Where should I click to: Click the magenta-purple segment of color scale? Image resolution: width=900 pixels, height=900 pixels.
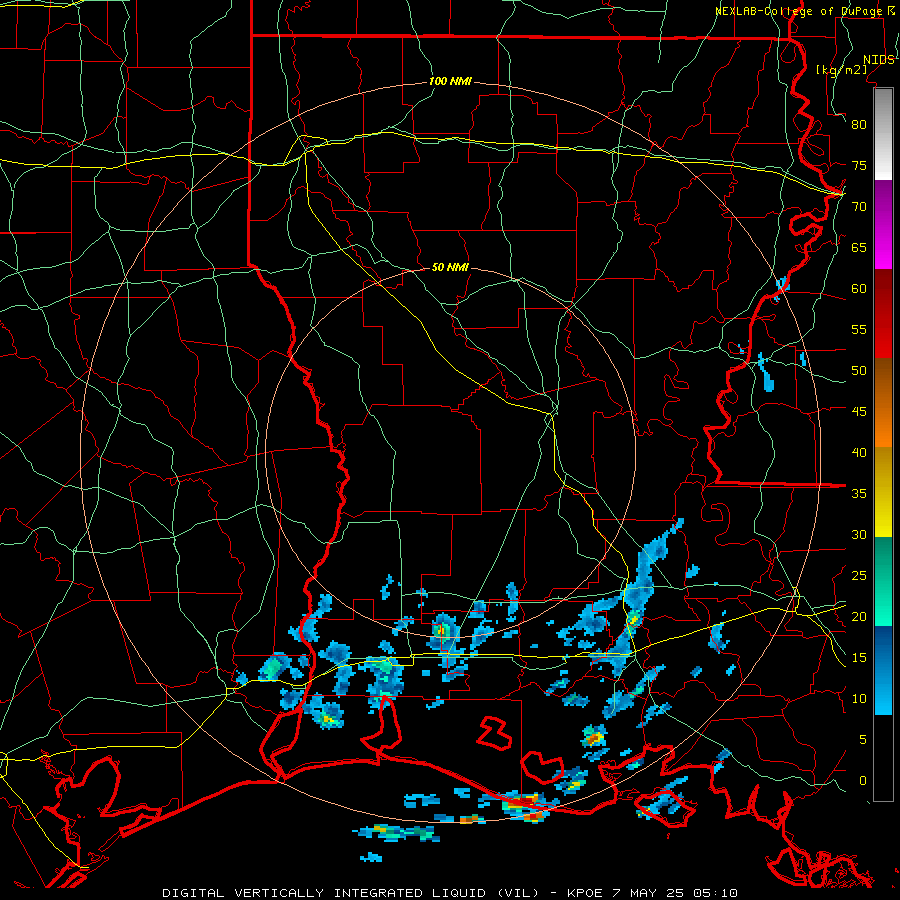[883, 225]
